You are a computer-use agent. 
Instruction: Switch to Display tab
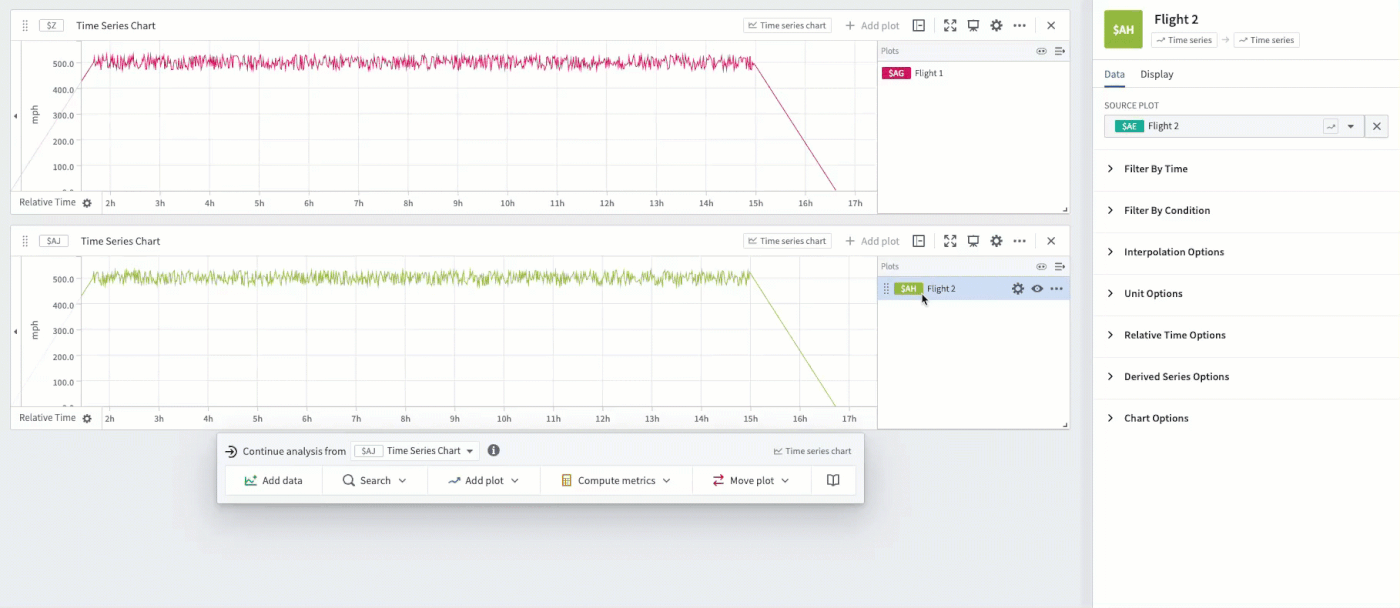tap(1157, 74)
